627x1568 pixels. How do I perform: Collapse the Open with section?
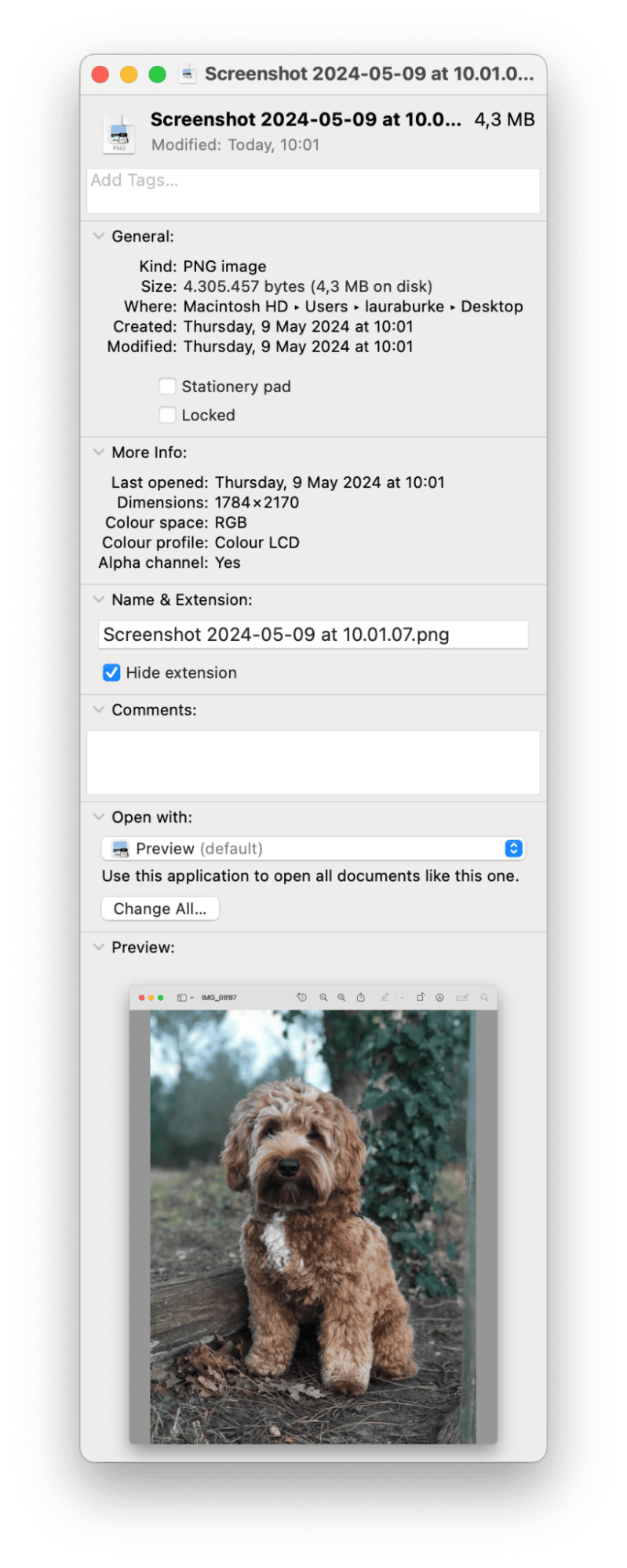coord(99,817)
